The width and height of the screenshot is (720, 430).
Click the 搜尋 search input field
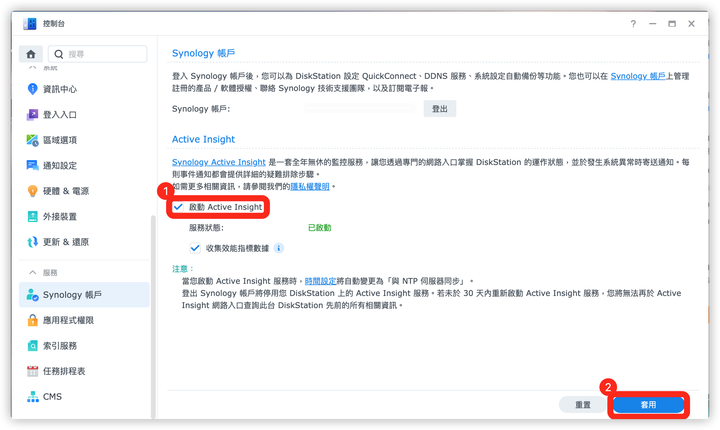click(x=98, y=54)
